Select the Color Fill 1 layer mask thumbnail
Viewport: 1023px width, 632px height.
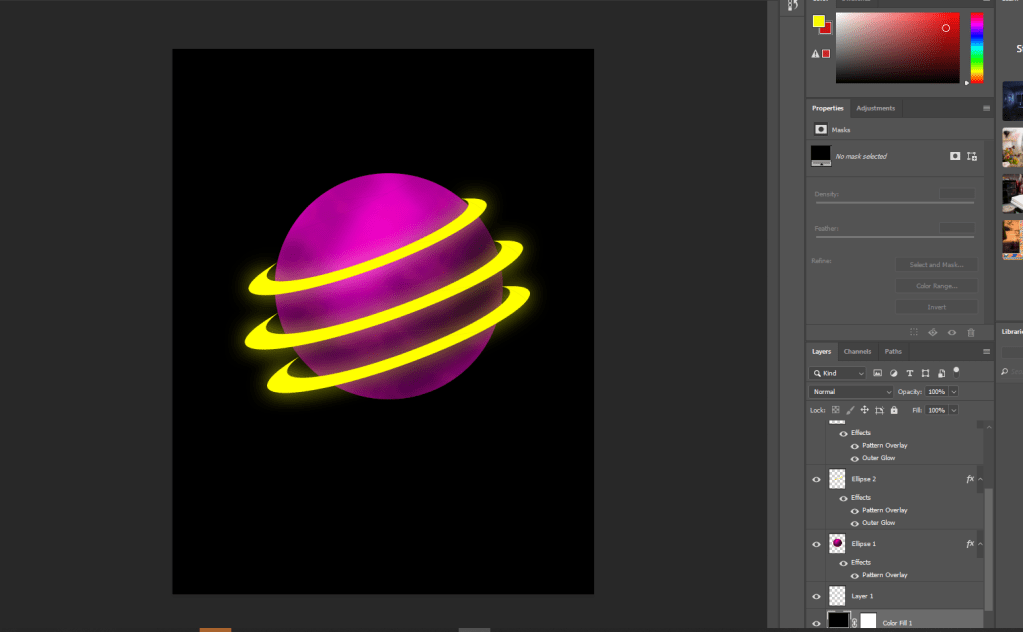[x=866, y=621]
